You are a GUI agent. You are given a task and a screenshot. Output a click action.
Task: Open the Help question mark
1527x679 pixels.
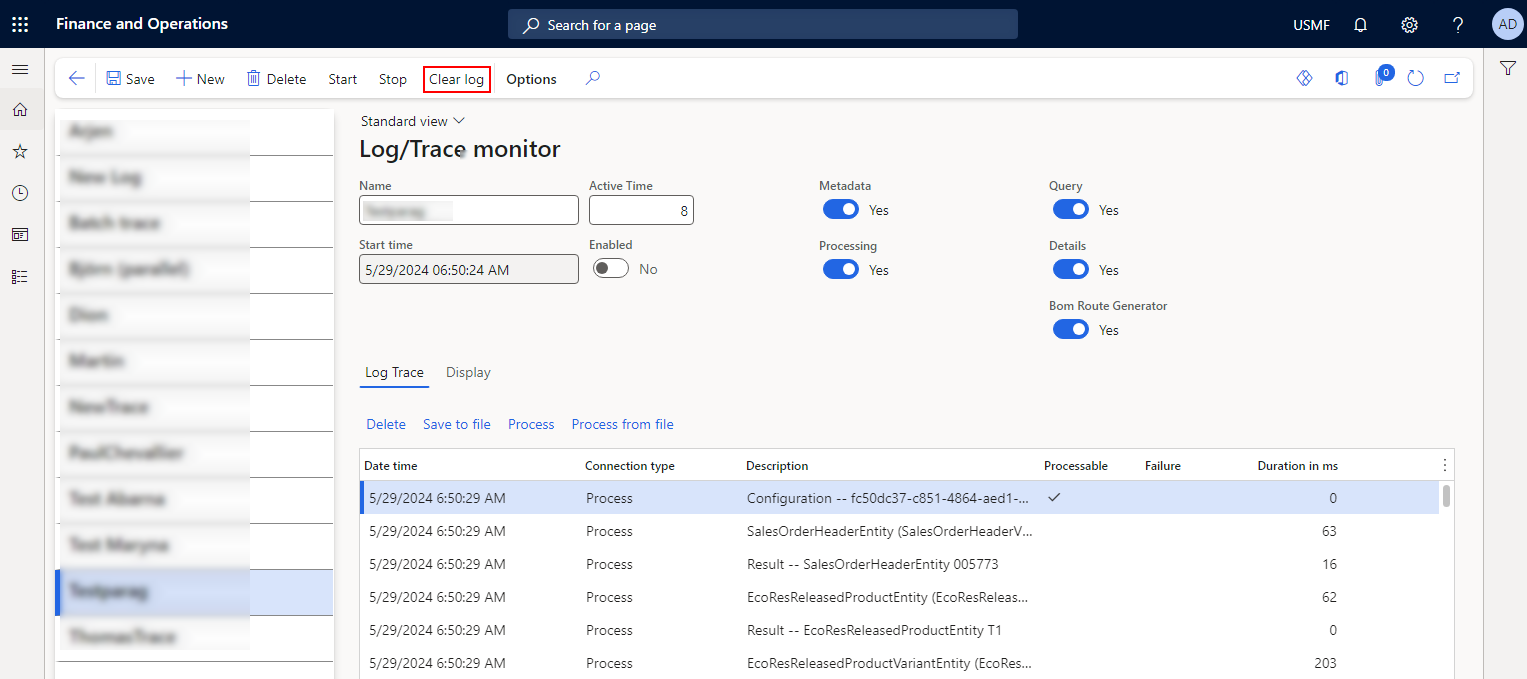coord(1458,25)
